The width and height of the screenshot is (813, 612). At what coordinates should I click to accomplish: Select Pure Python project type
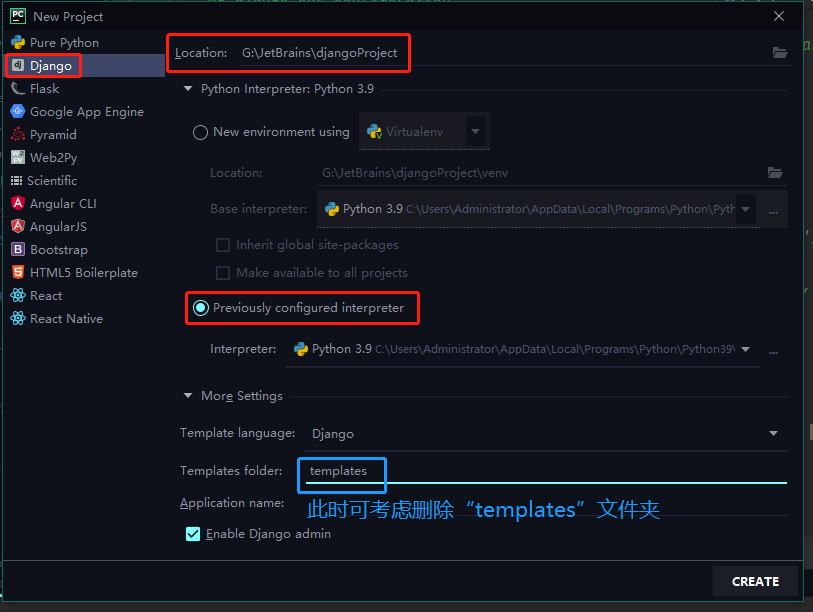click(x=85, y=43)
